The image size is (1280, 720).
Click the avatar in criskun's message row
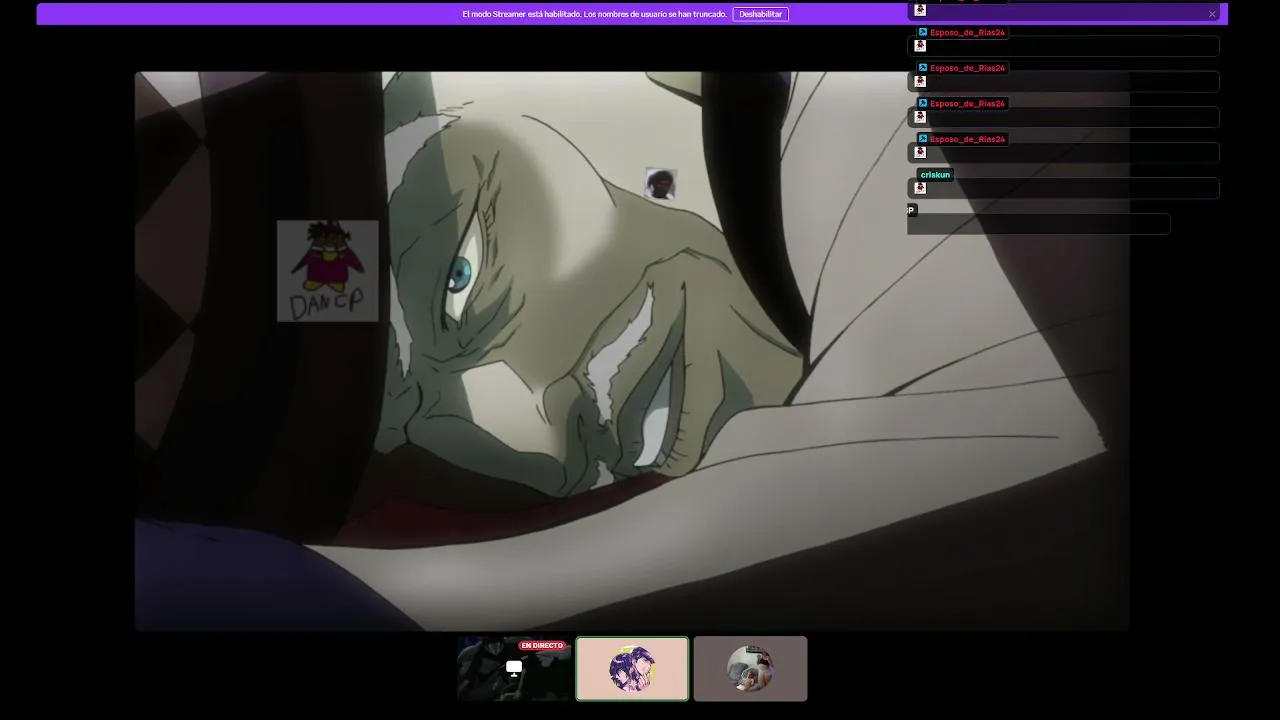click(920, 188)
